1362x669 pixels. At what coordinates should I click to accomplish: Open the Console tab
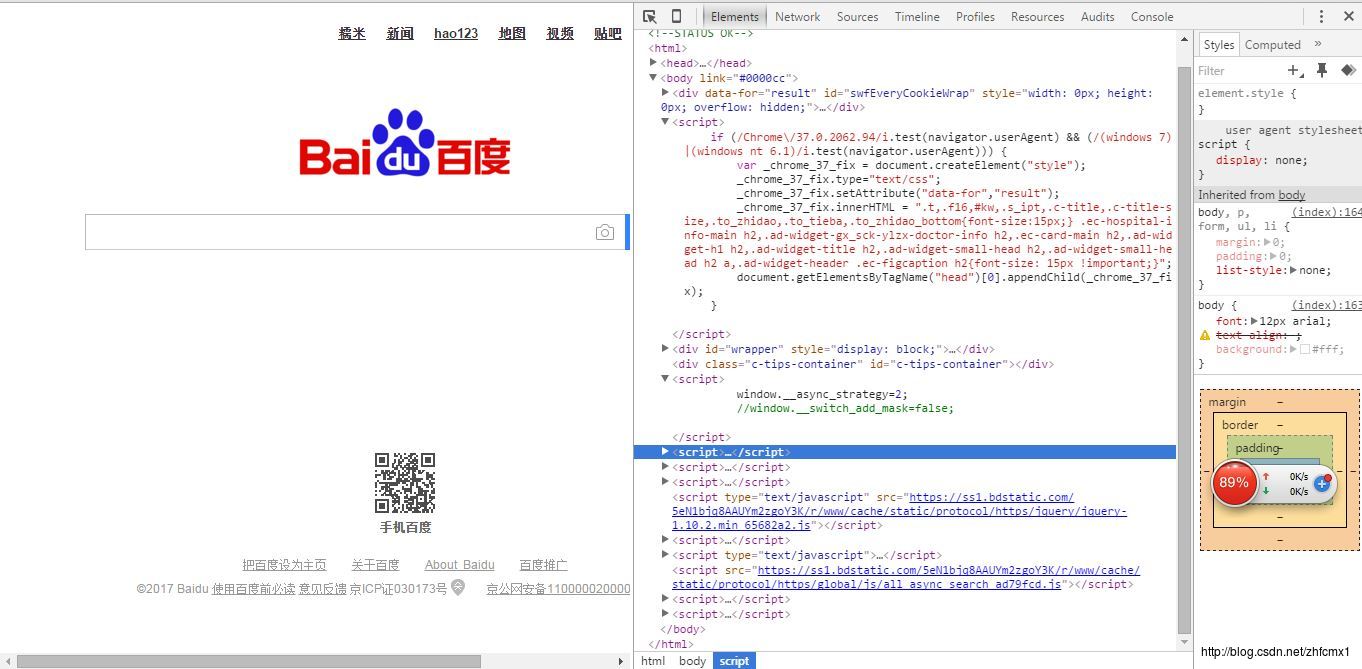1152,16
